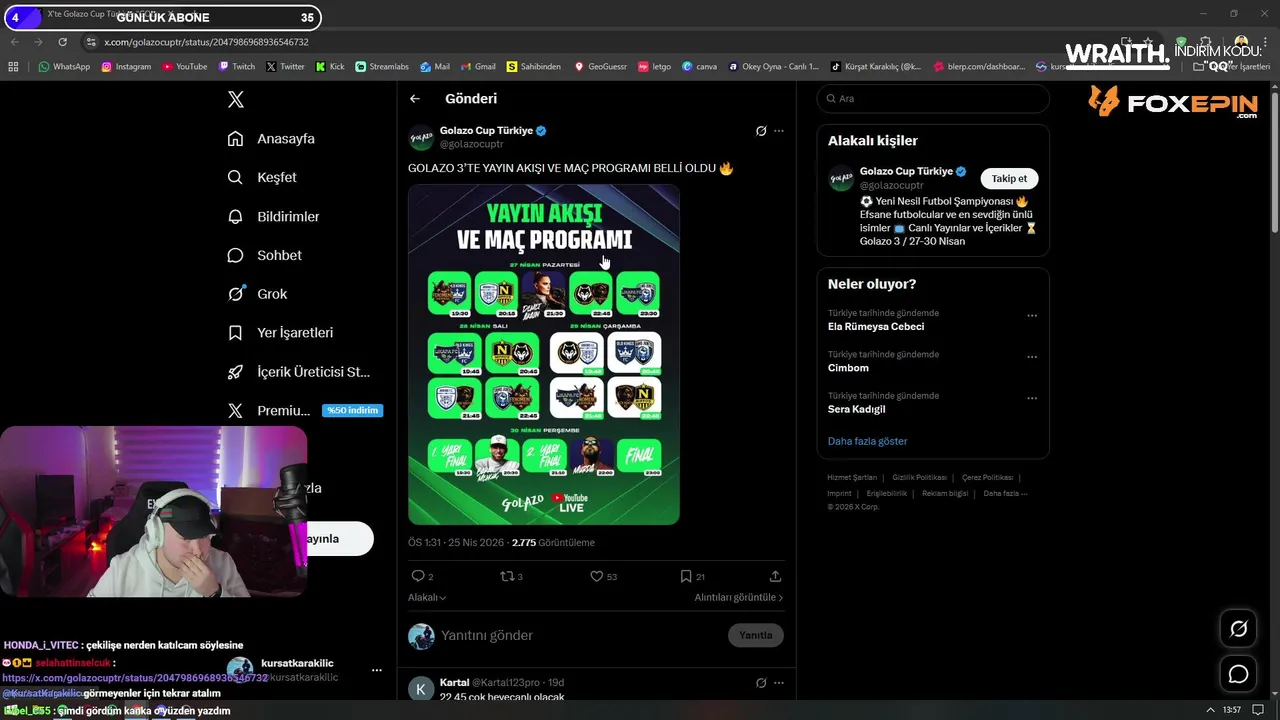Open Kick bookmark
The height and width of the screenshot is (720, 1280).
point(330,67)
